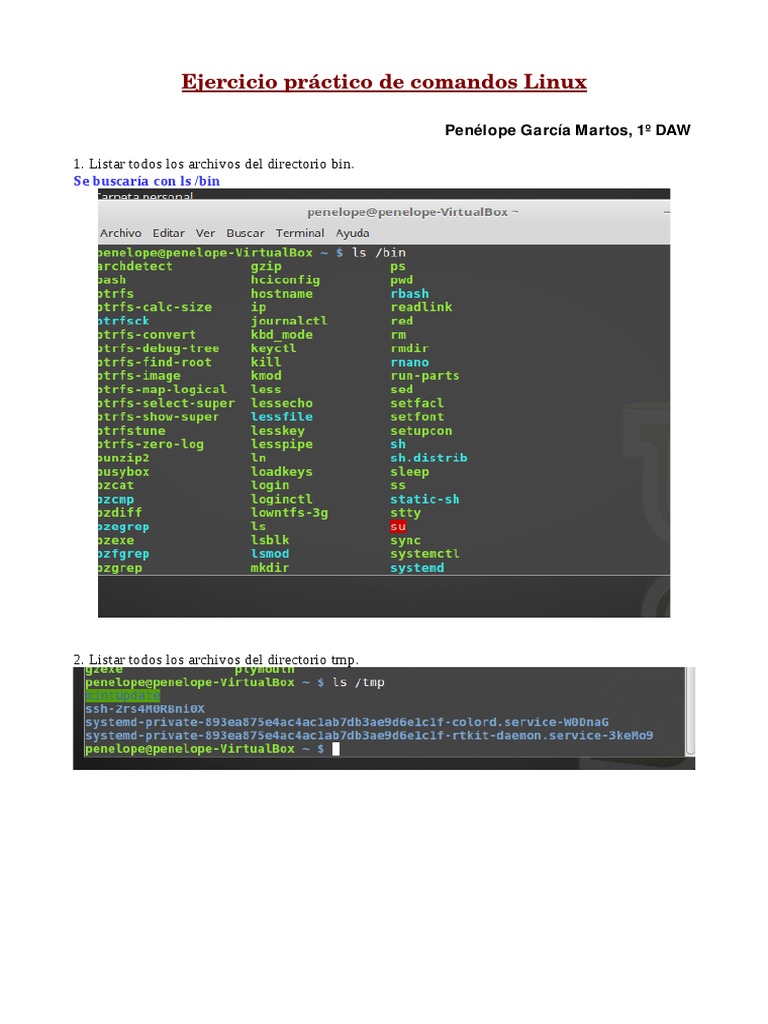Image resolution: width=768 pixels, height=1024 pixels.
Task: Select the 'static-sh' entry in the listing
Action: click(x=425, y=500)
